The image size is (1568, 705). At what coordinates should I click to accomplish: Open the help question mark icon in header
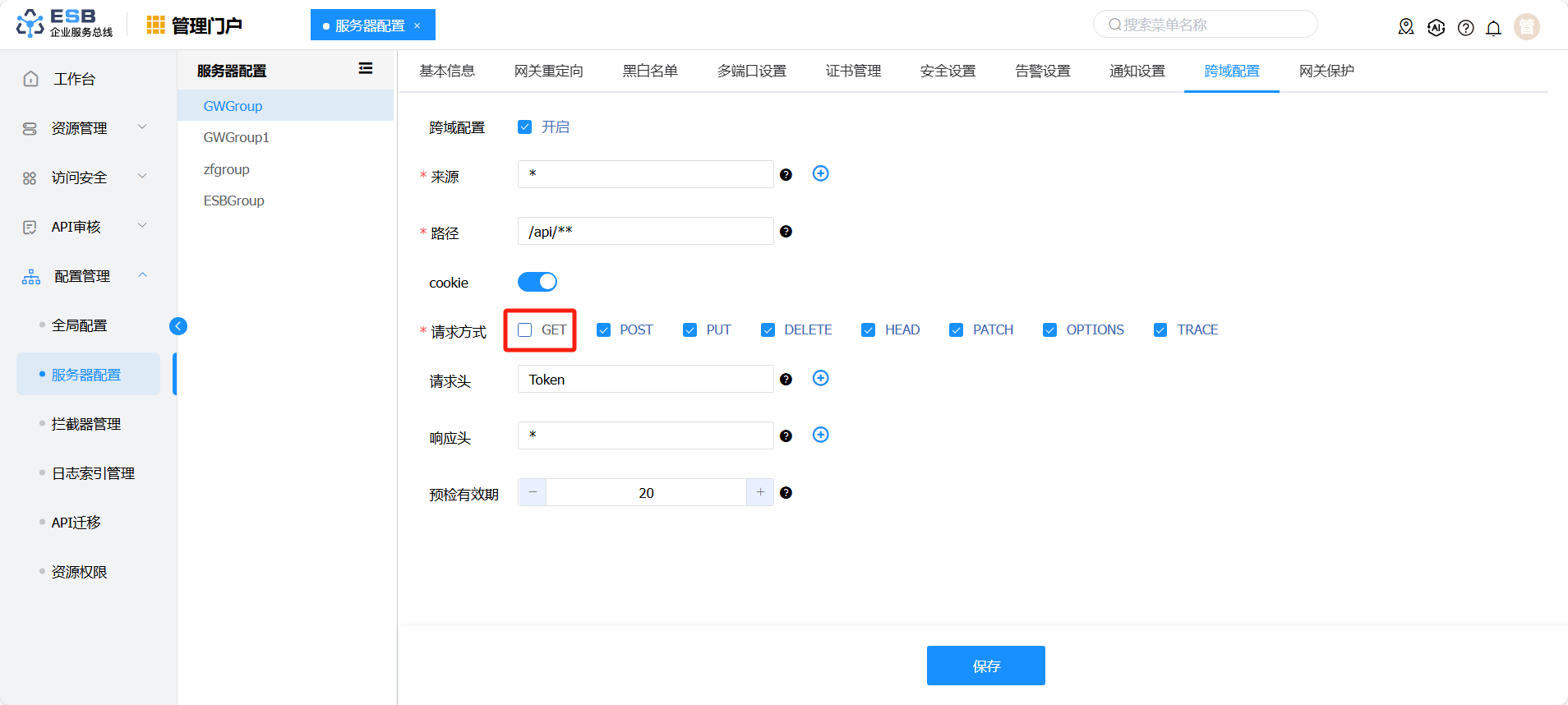(x=1465, y=28)
